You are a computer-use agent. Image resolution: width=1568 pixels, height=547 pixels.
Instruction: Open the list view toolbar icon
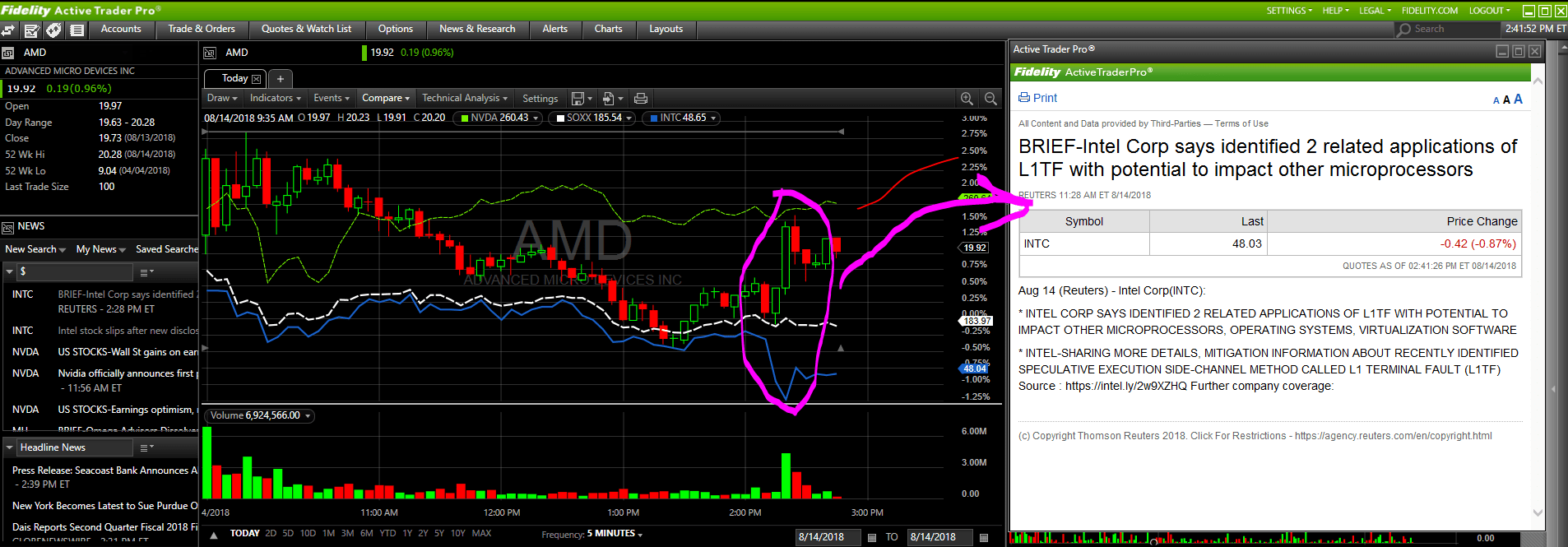point(77,30)
